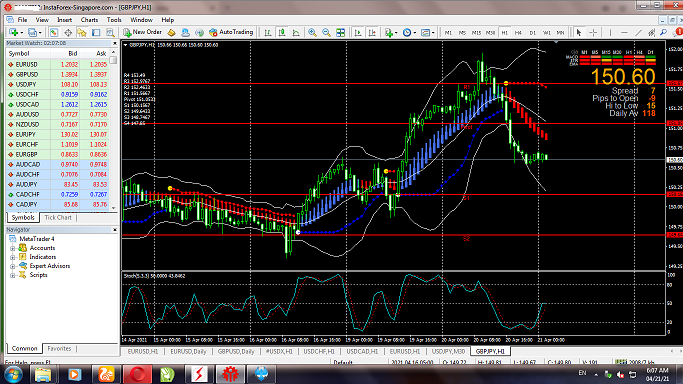The image size is (683, 384).
Task: Open the Data Window icon
Action: (x=68, y=33)
